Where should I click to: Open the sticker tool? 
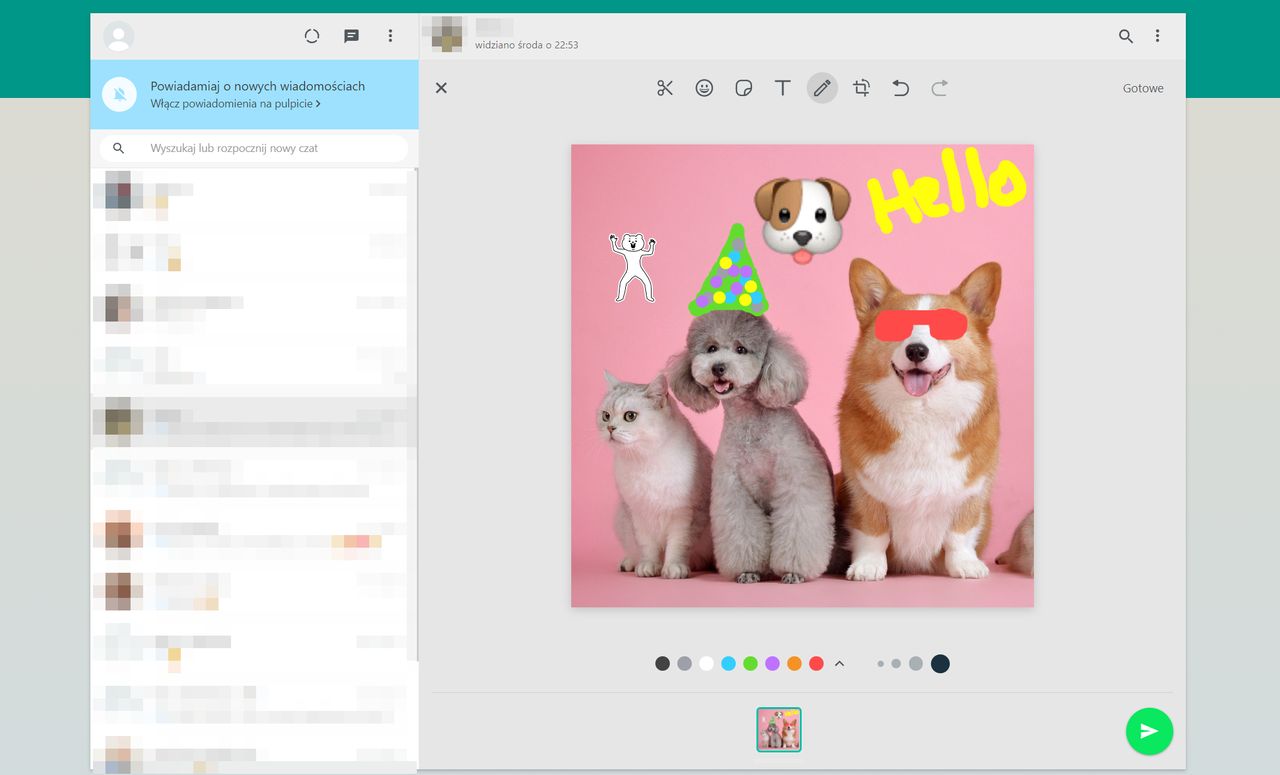tap(743, 88)
